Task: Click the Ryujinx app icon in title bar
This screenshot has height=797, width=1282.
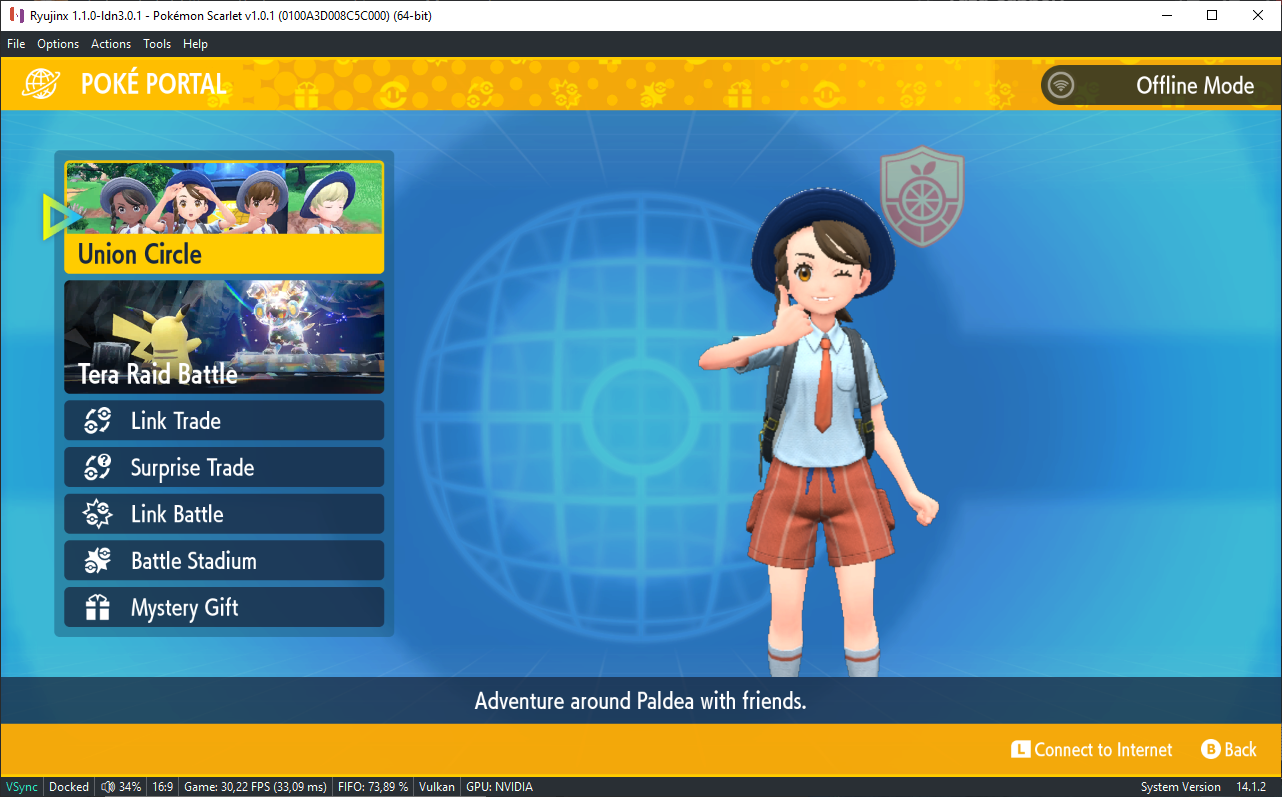Action: pos(16,16)
